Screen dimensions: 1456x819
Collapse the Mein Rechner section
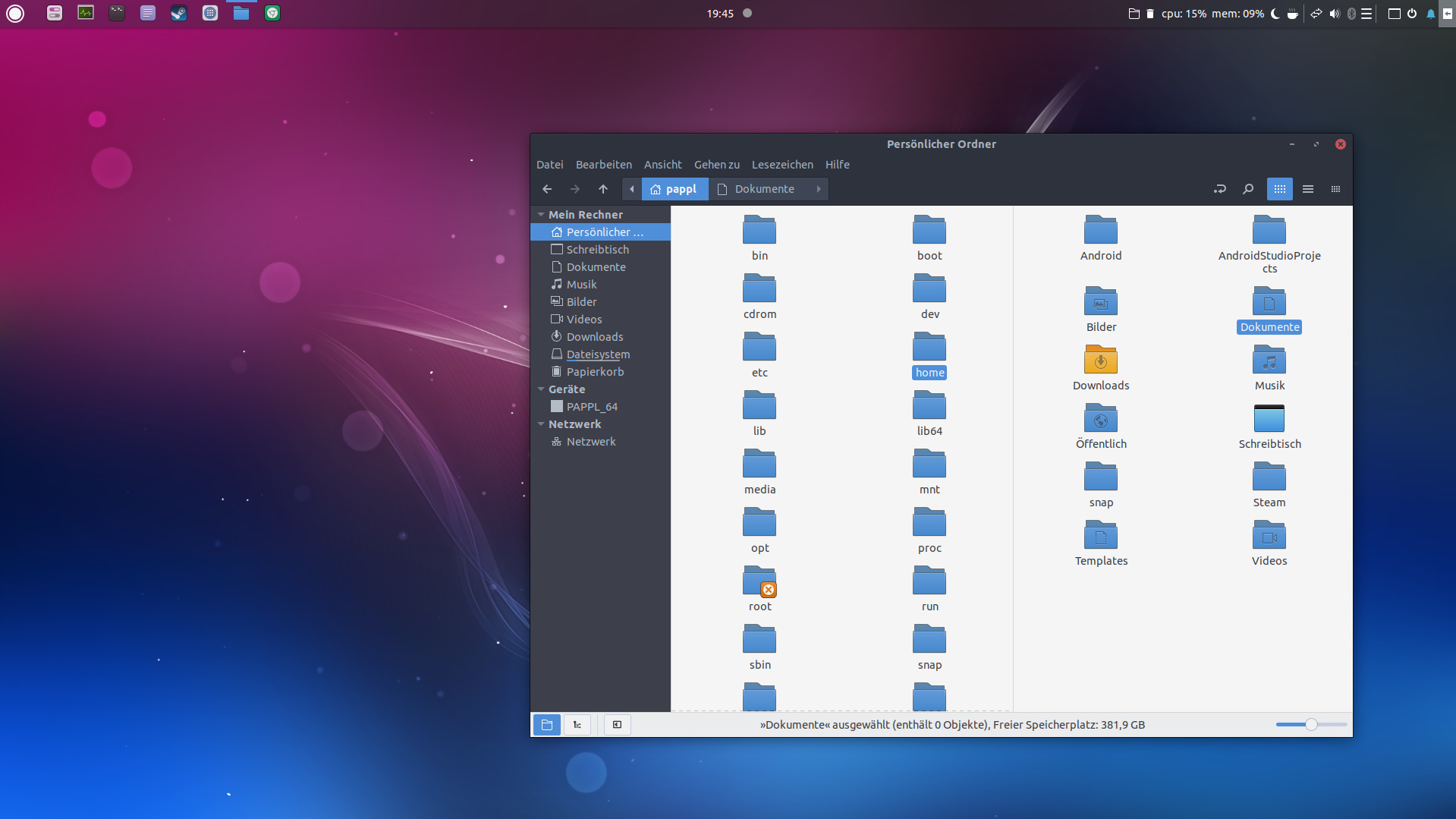541,215
